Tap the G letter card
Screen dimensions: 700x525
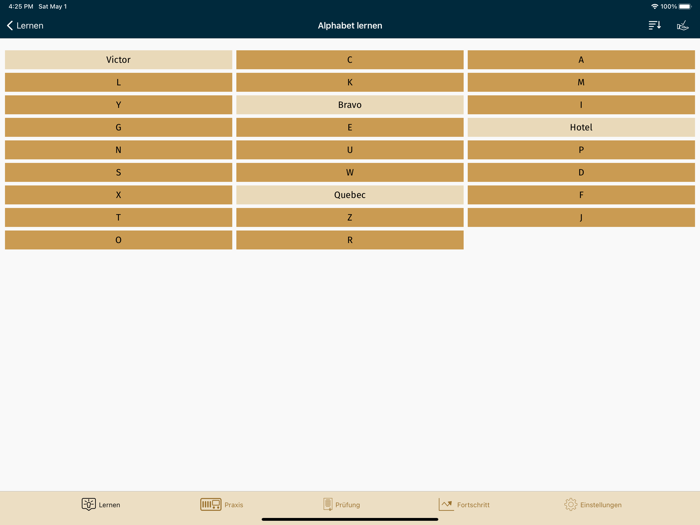[x=118, y=127]
